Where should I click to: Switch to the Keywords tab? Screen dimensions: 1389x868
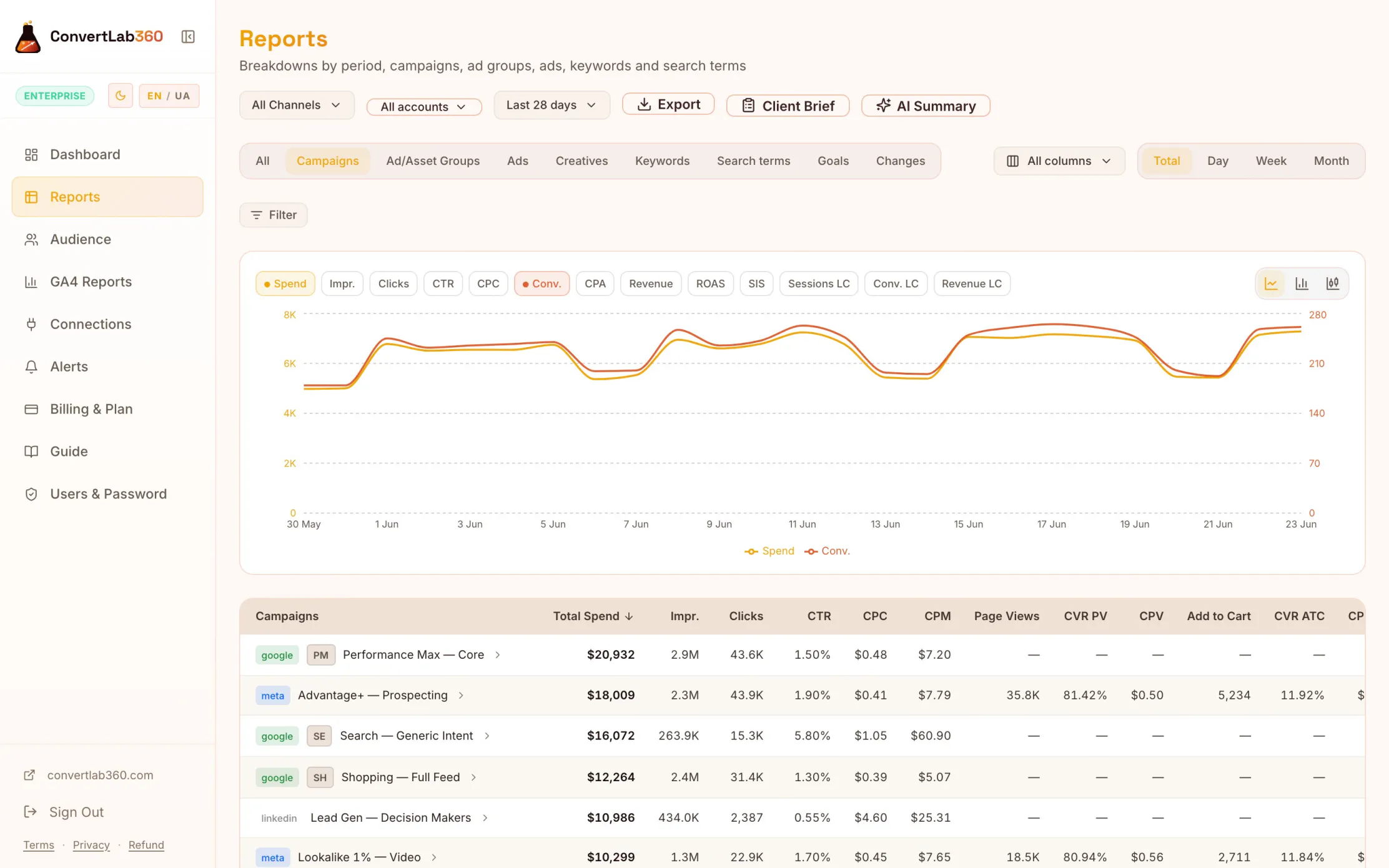[x=662, y=161]
